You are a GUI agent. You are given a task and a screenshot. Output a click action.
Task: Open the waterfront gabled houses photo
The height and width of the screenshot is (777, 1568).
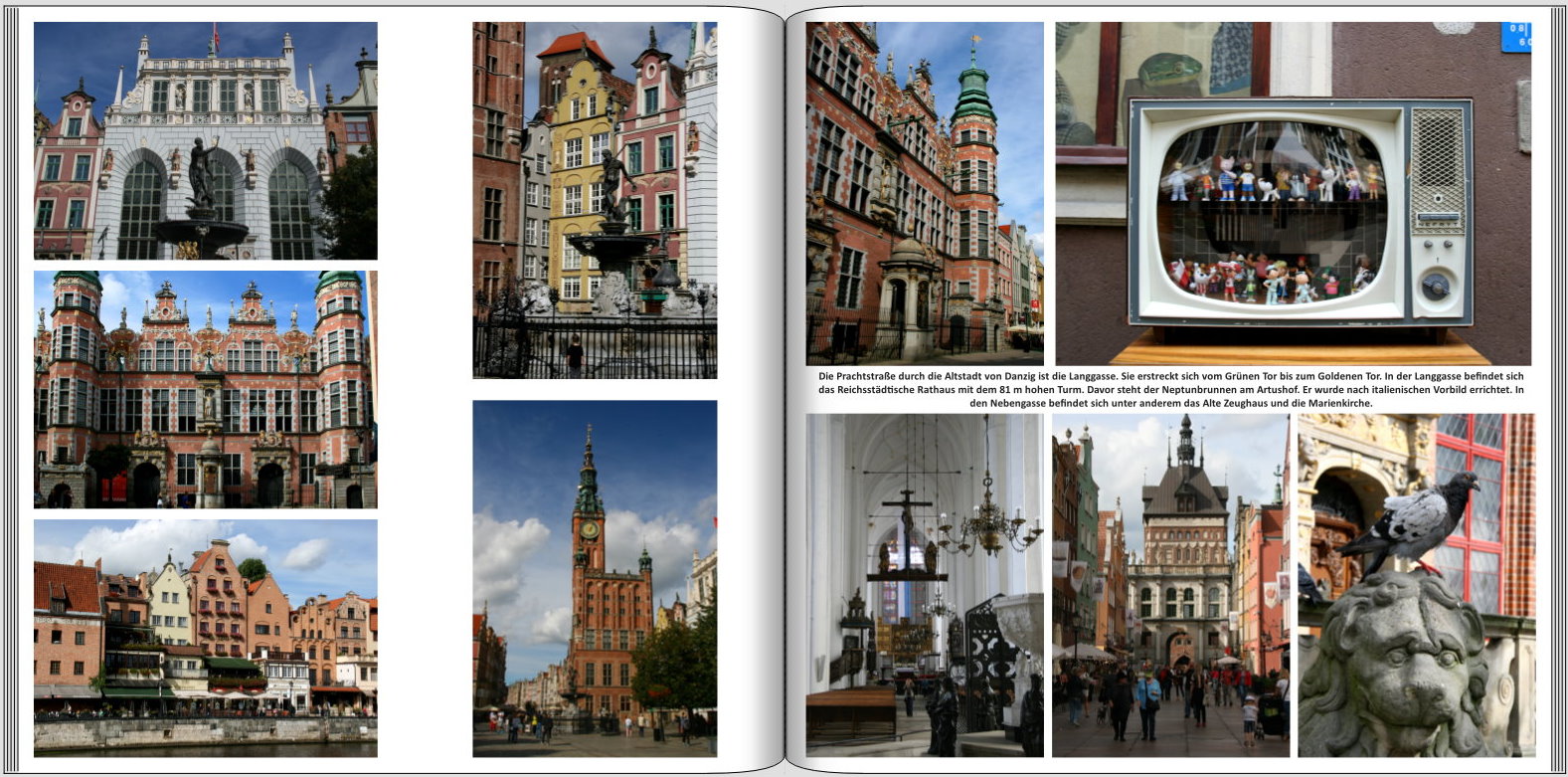point(205,638)
